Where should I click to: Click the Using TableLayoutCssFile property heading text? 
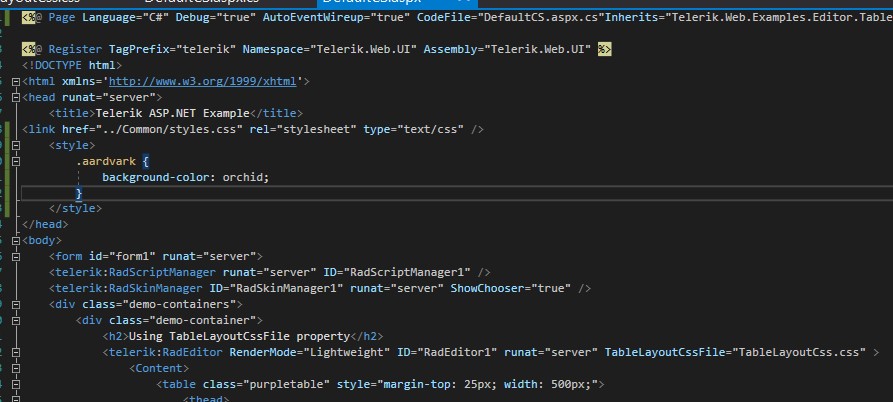pyautogui.click(x=239, y=336)
